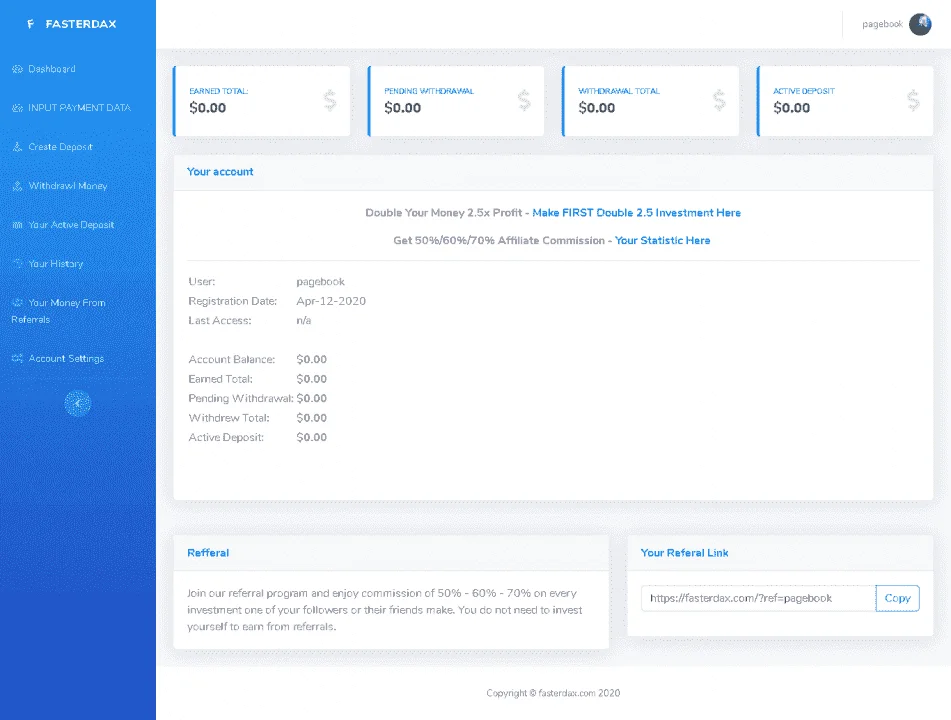Click the Account Settings sidebar icon

point(17,358)
